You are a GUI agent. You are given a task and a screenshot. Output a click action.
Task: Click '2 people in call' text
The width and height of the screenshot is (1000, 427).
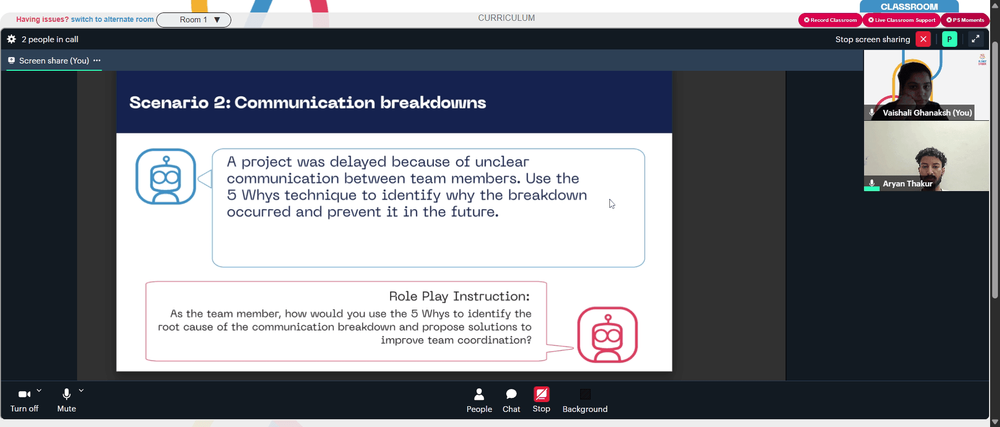point(50,40)
